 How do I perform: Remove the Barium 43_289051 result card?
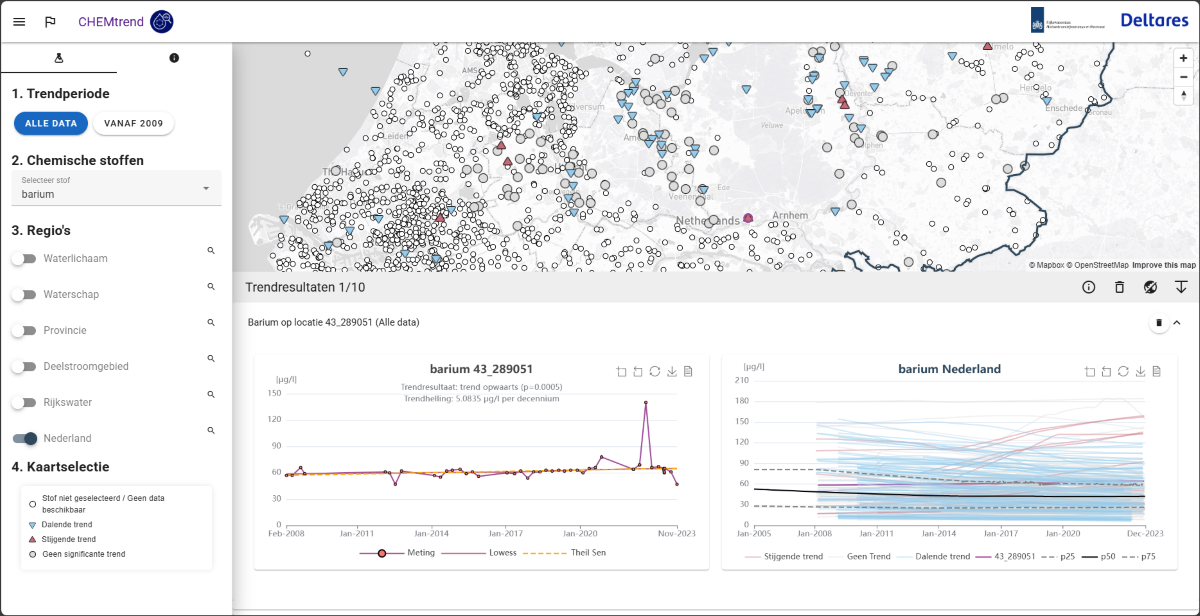[x=1159, y=323]
